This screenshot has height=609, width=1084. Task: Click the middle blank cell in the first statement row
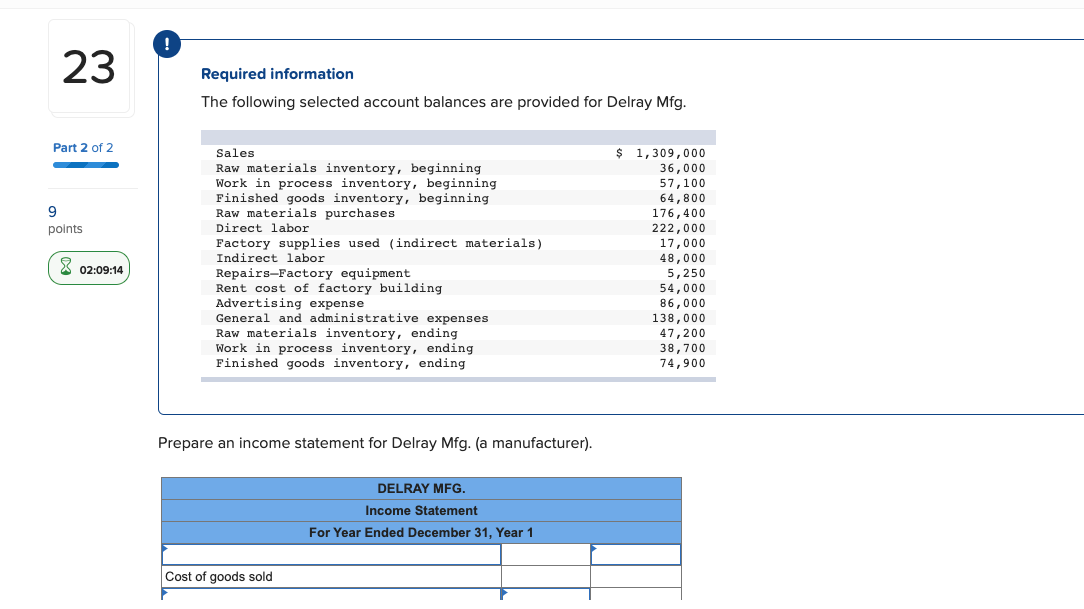545,554
